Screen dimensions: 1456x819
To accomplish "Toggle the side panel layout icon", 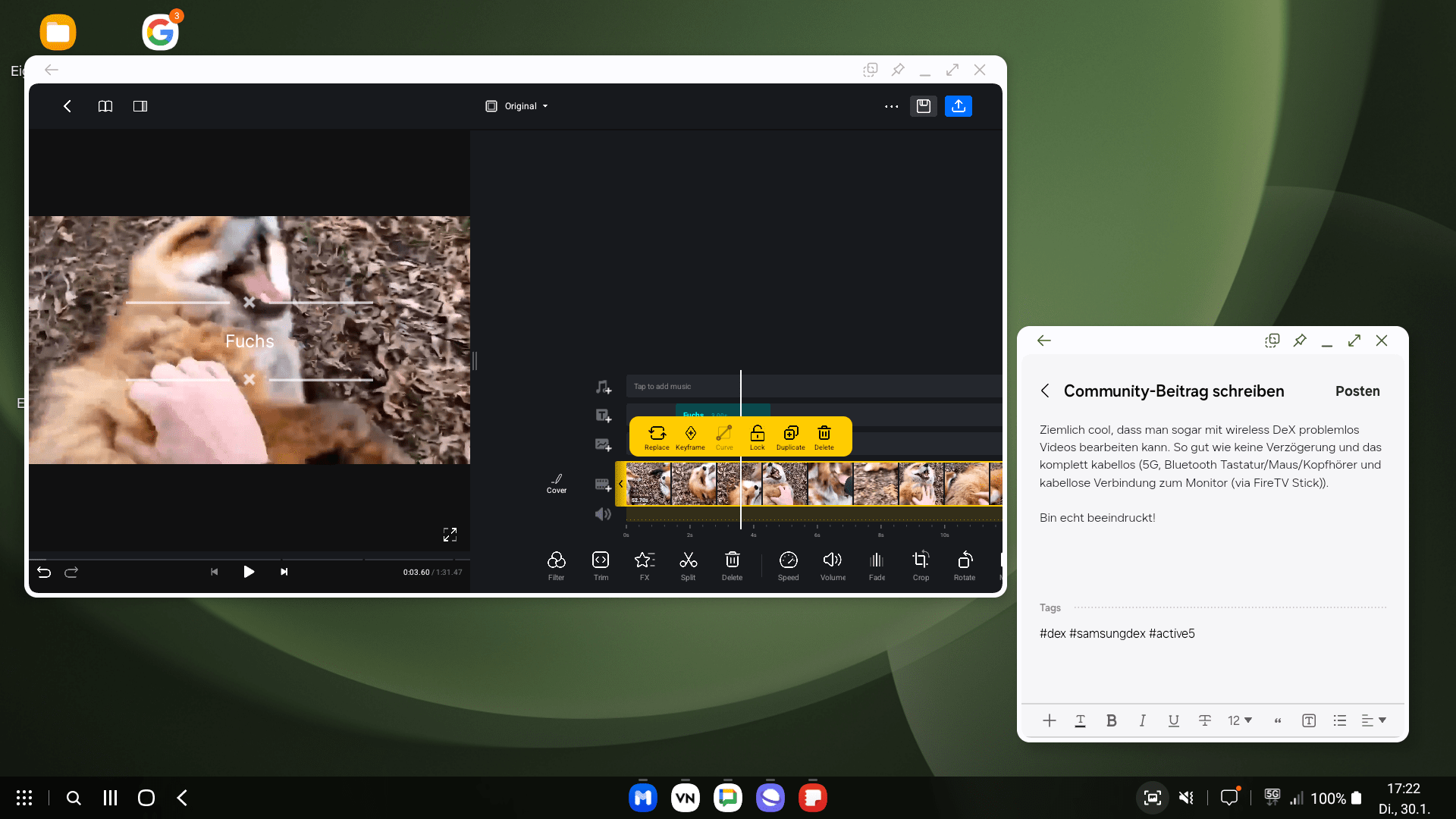I will (140, 106).
